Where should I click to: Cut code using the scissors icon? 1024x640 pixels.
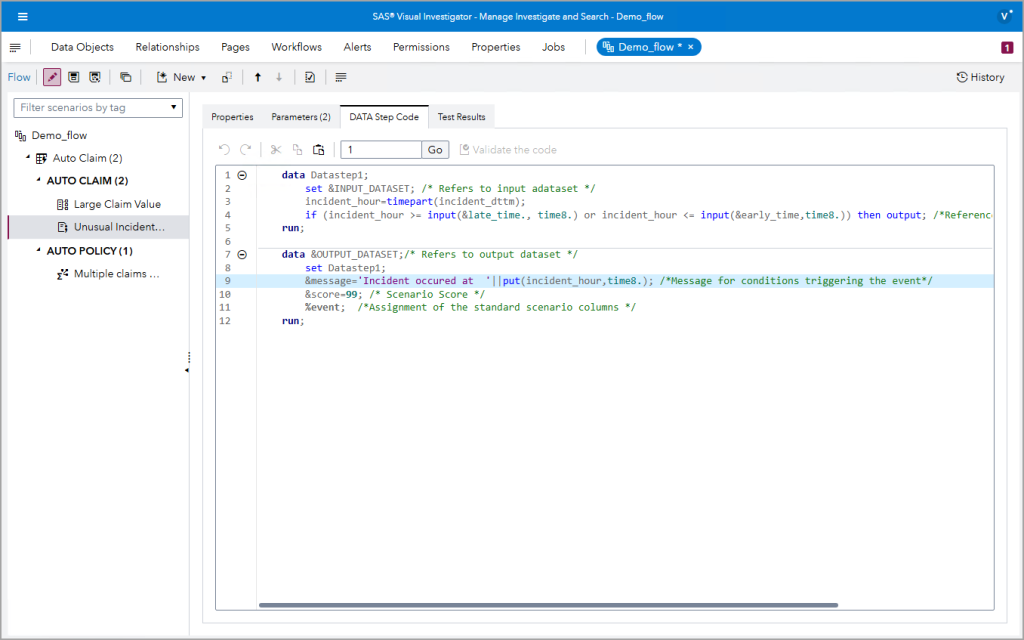(x=276, y=149)
